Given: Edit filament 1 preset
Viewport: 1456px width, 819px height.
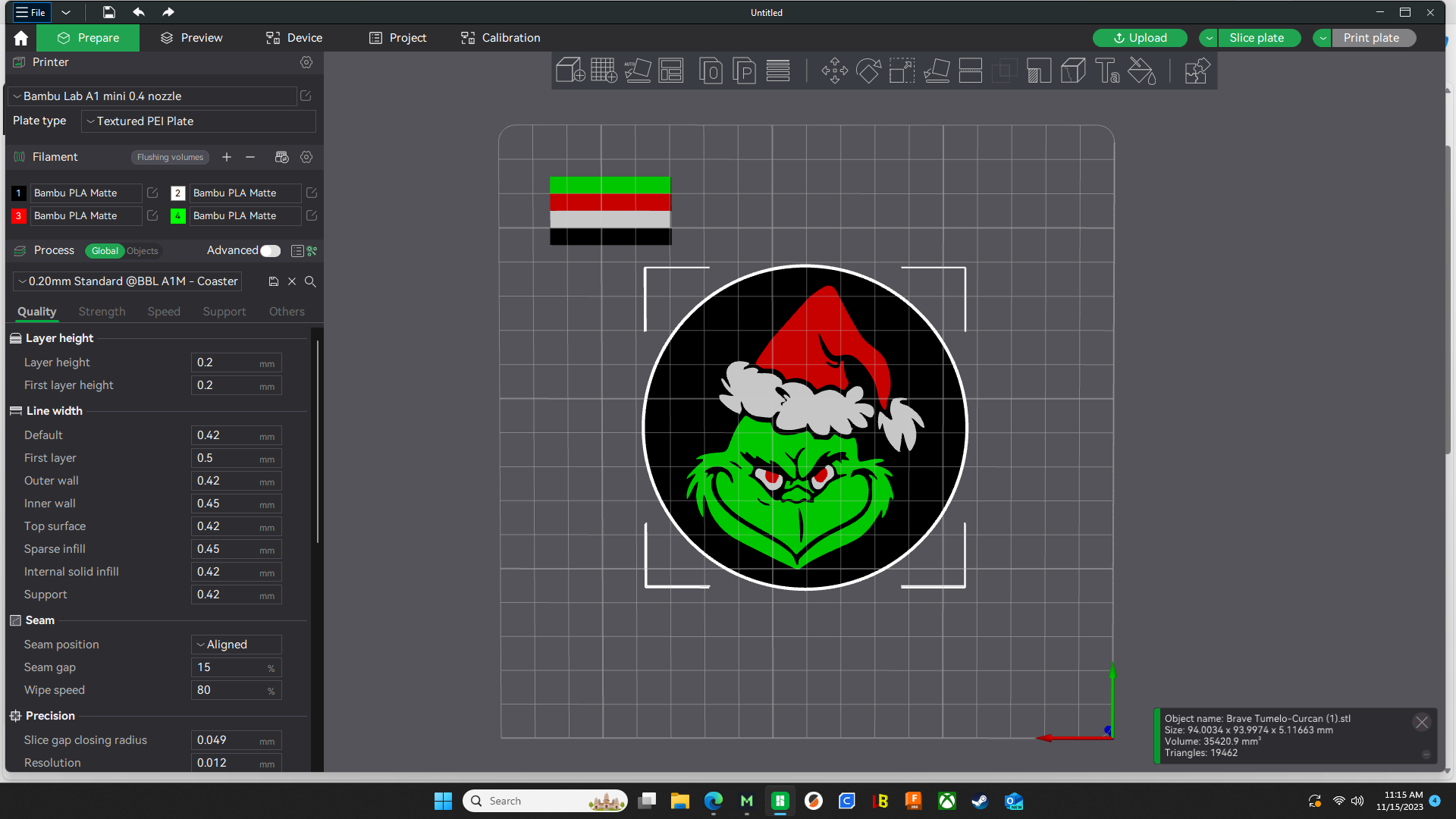Looking at the screenshot, I should coord(152,193).
